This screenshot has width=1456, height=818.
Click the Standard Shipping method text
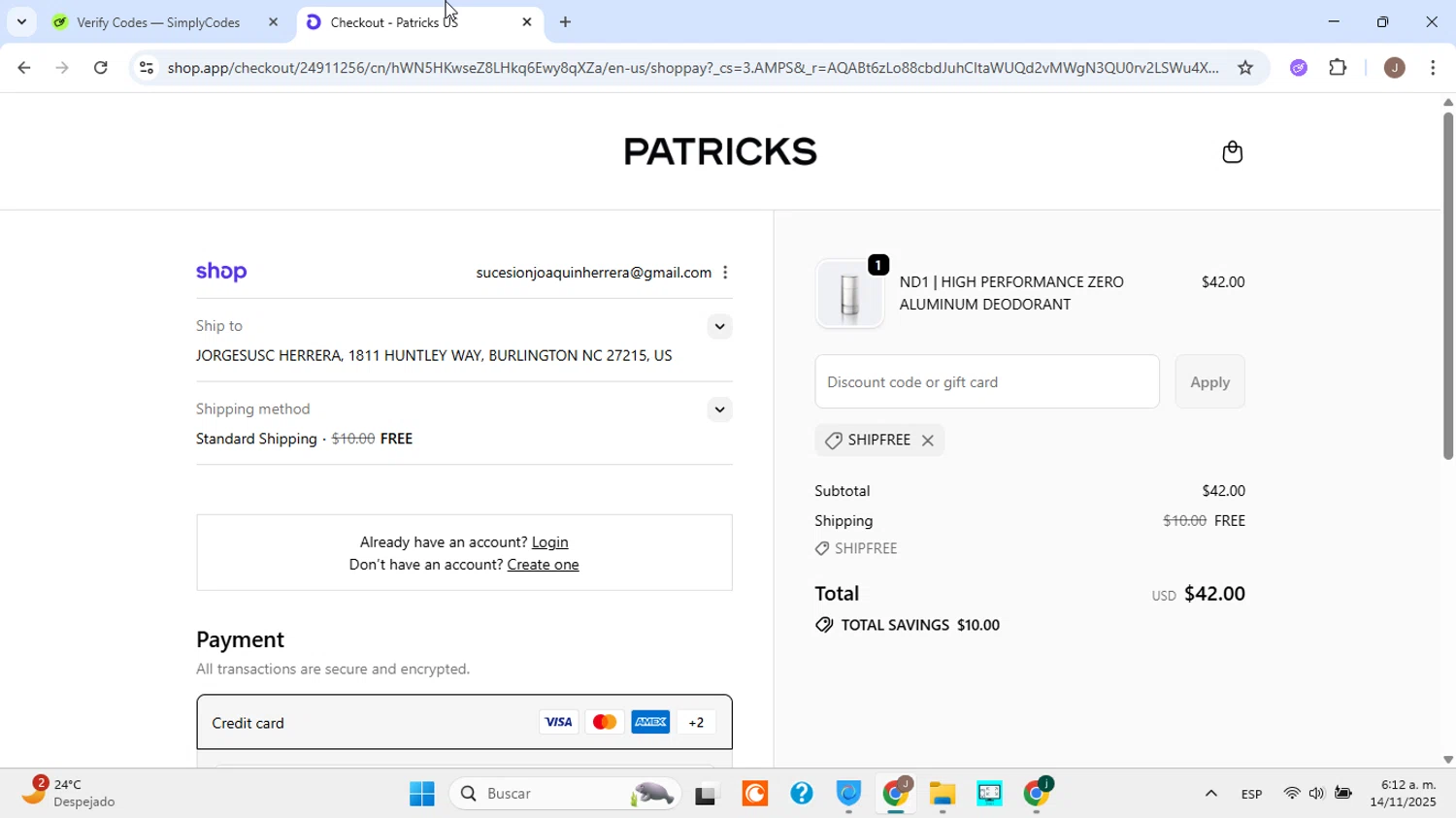pos(256,440)
